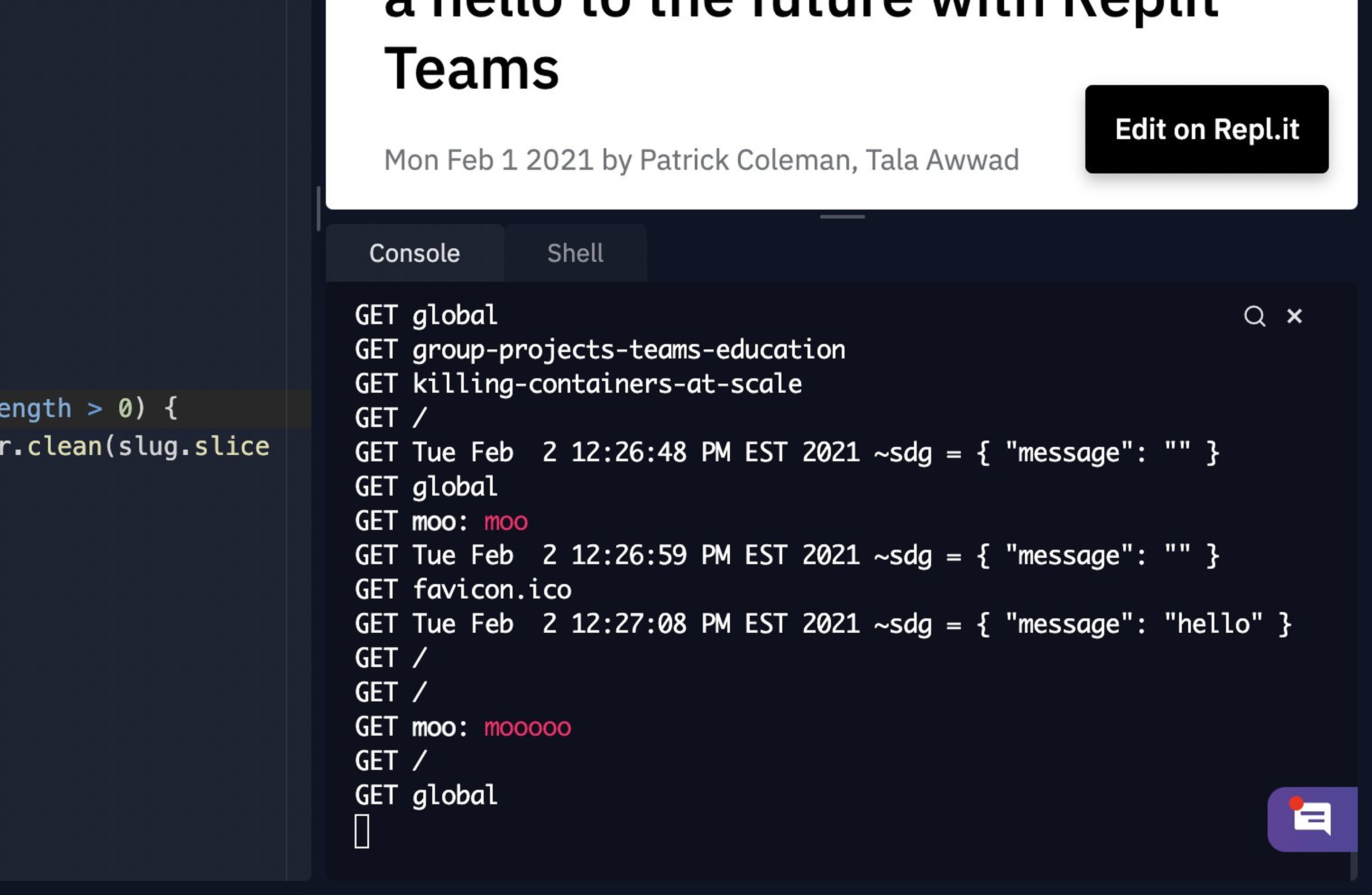Click the horizontal pane resize handle above console
The height and width of the screenshot is (895, 1372).
[x=842, y=217]
